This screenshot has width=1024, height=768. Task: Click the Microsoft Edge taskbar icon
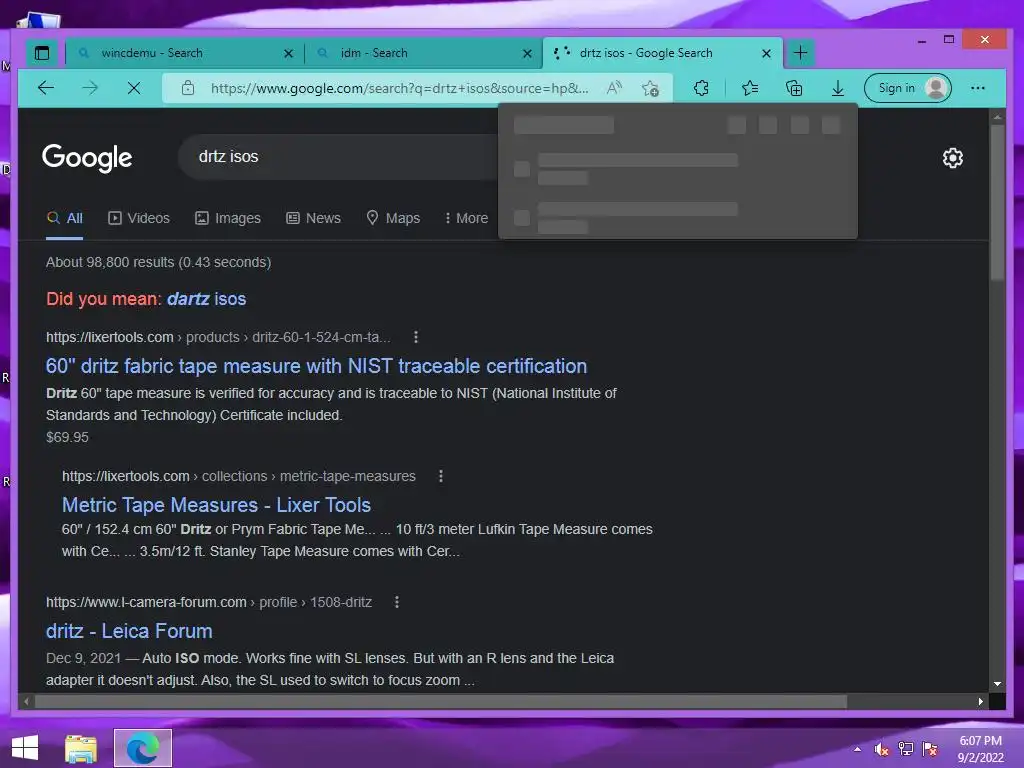pyautogui.click(x=143, y=748)
